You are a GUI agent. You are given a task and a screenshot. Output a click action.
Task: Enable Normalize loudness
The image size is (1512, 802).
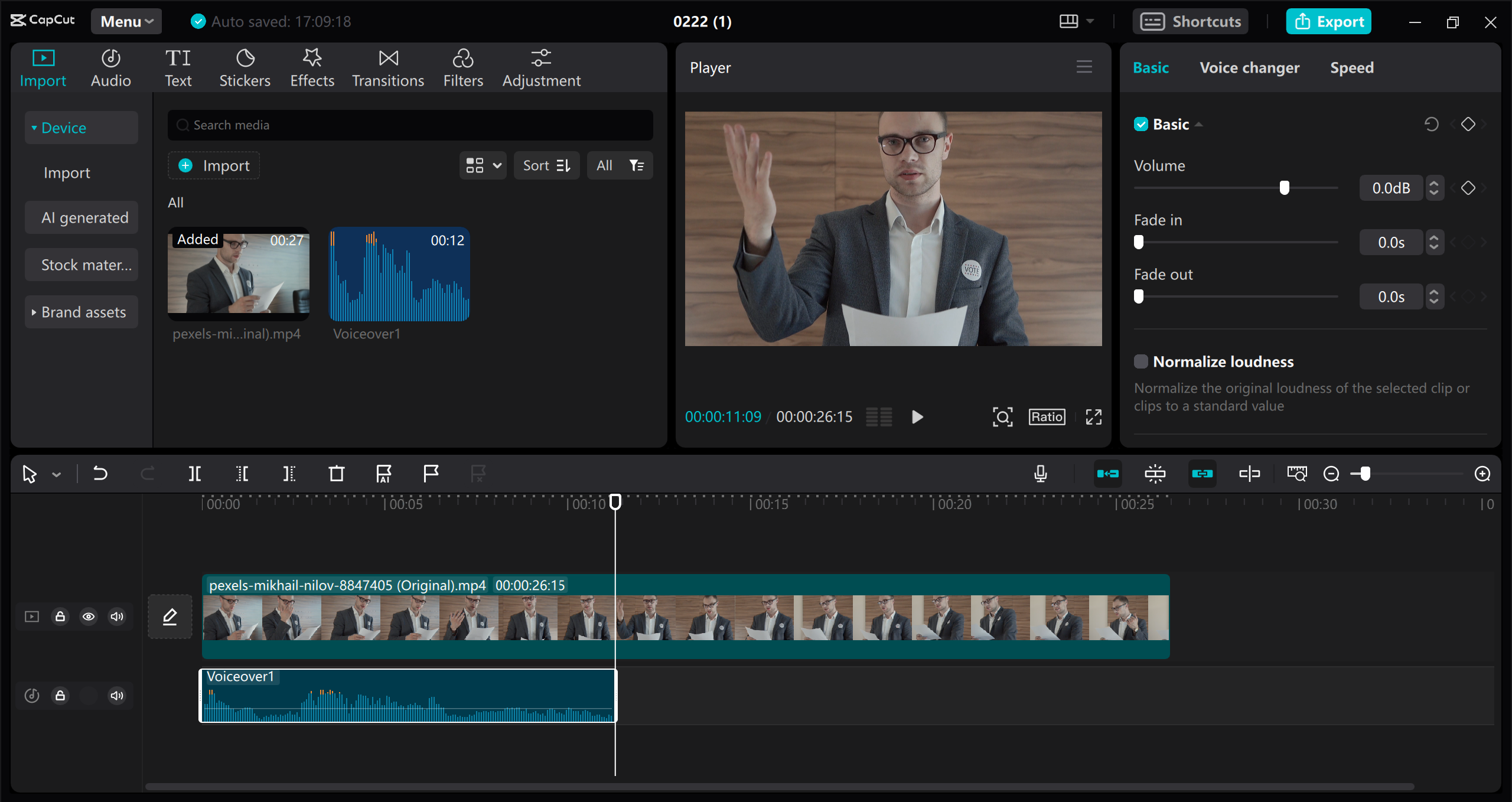pos(1142,361)
